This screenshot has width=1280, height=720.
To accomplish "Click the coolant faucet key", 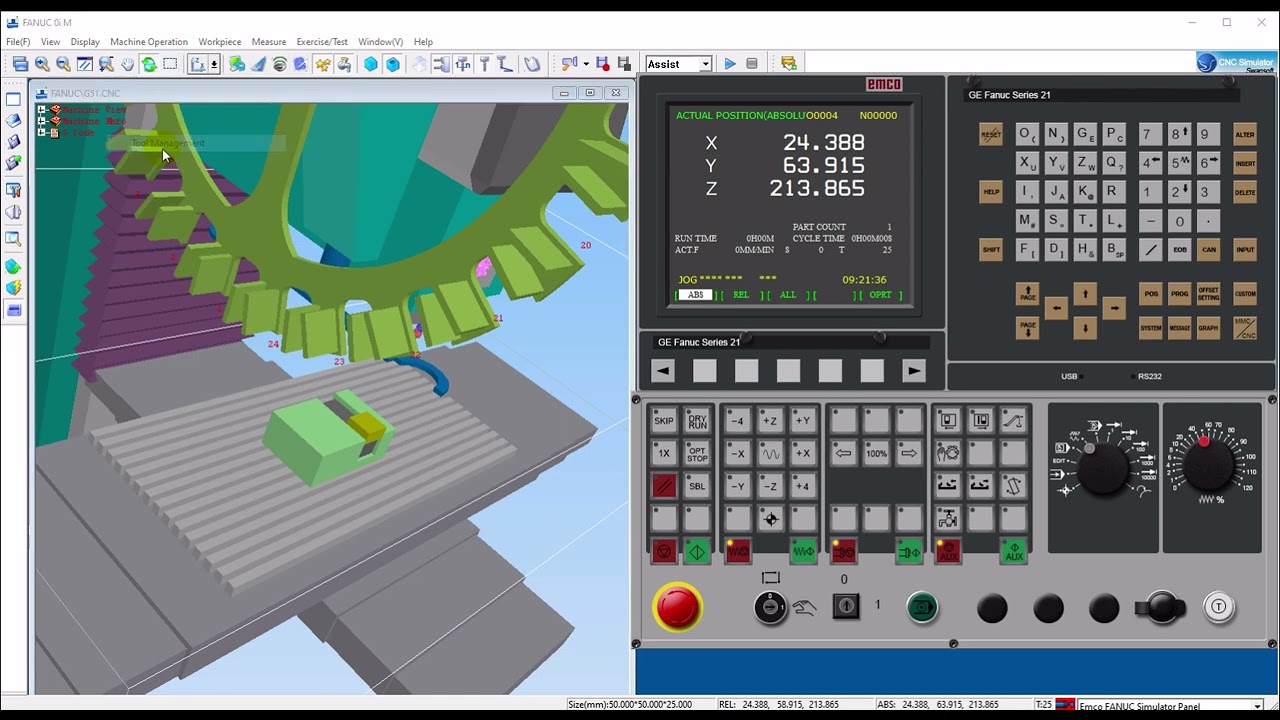I will click(x=948, y=519).
